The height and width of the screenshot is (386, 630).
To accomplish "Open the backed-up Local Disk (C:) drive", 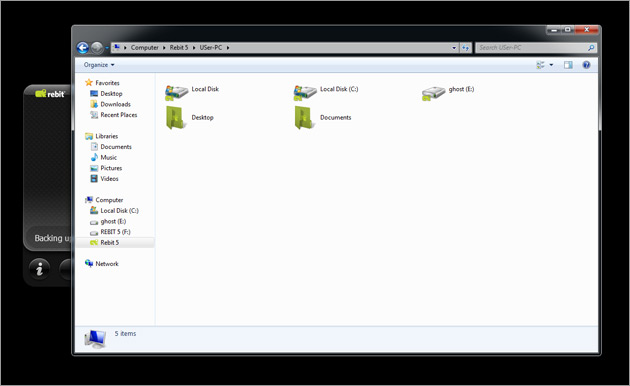I will point(325,93).
